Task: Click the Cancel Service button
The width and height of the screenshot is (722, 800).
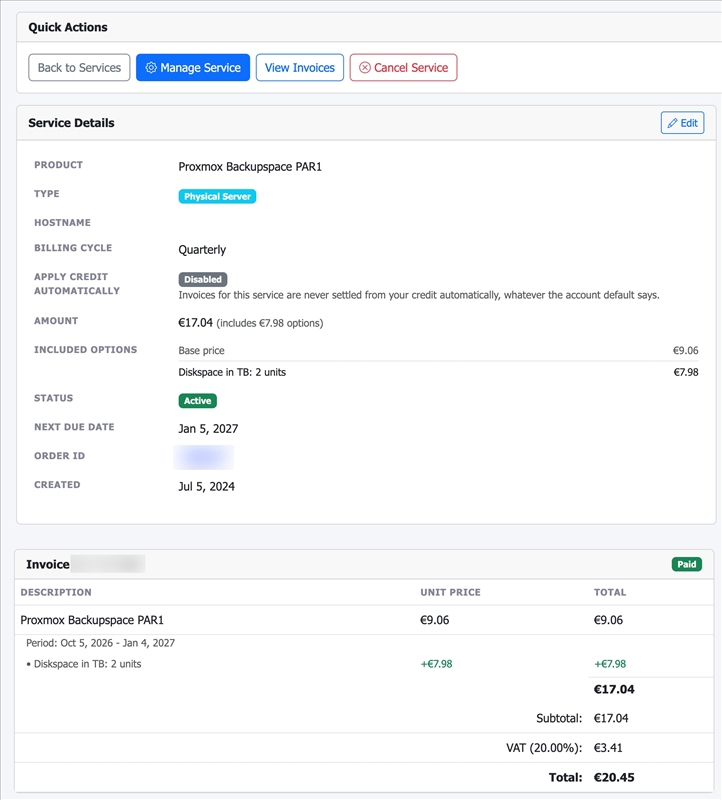Action: [x=403, y=67]
